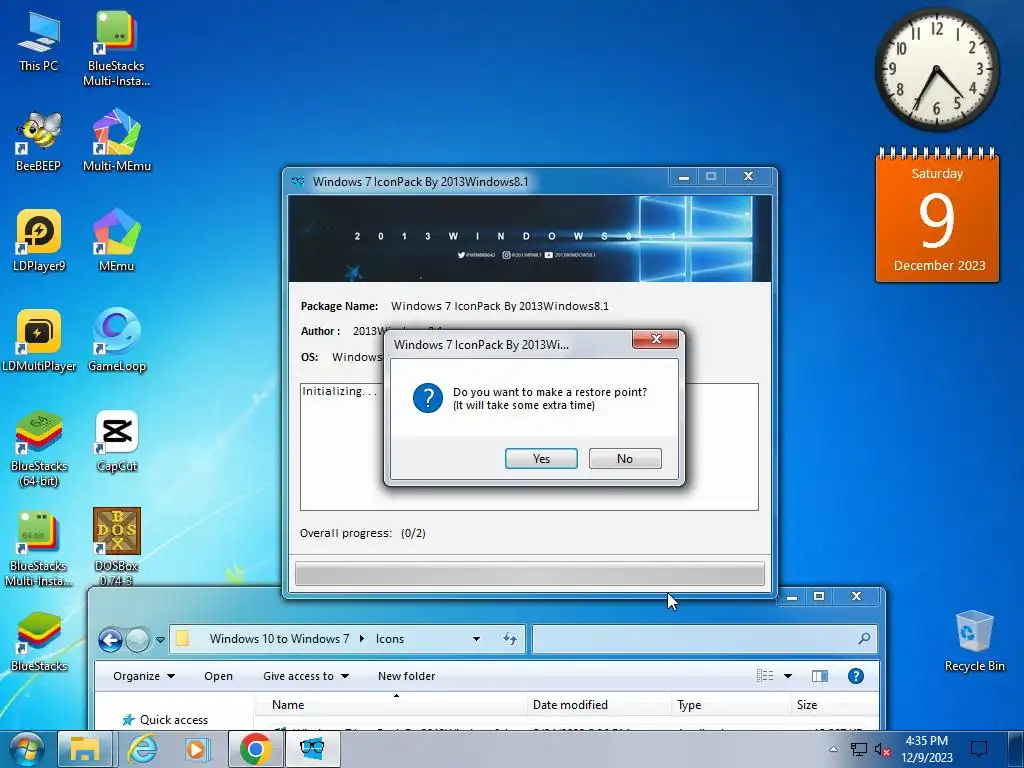The height and width of the screenshot is (768, 1024).
Task: Click Windows 10 to Windows 7 breadcrumb
Action: pos(279,639)
